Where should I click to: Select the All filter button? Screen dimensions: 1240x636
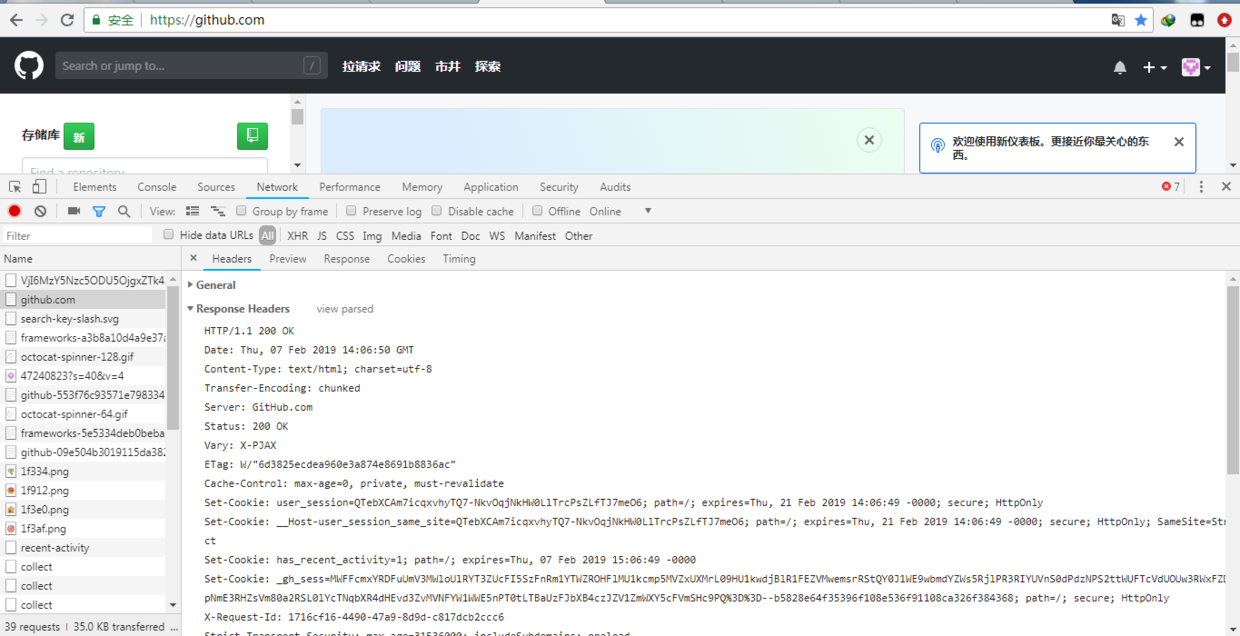[x=267, y=236]
